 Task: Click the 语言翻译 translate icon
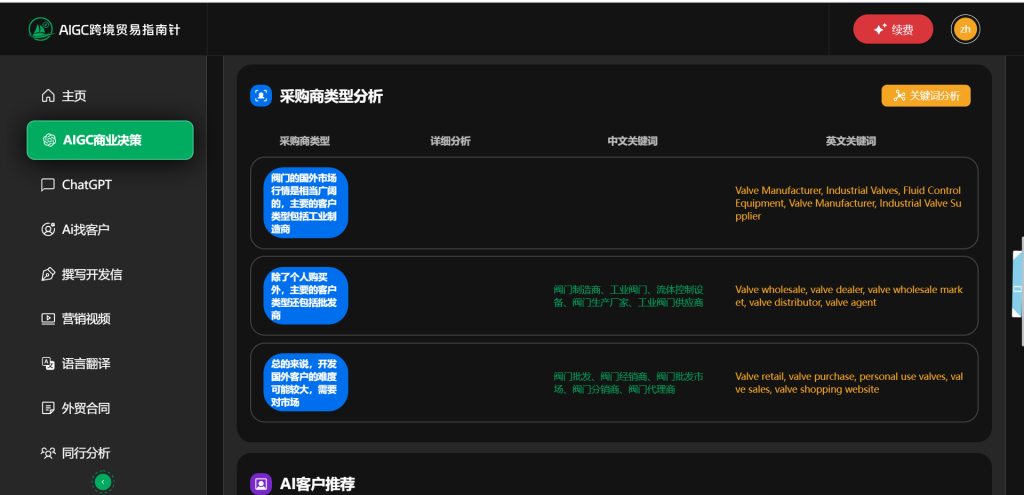(x=48, y=363)
